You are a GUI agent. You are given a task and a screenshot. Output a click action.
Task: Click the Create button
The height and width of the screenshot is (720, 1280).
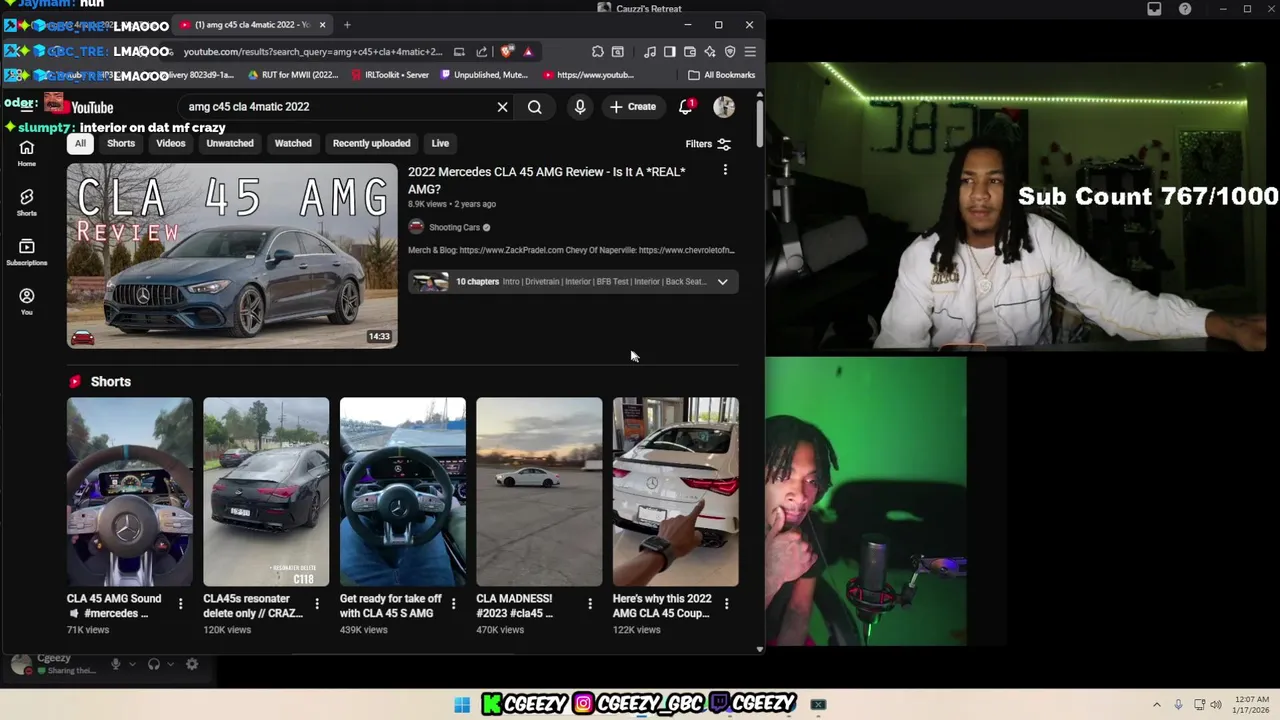click(x=633, y=107)
